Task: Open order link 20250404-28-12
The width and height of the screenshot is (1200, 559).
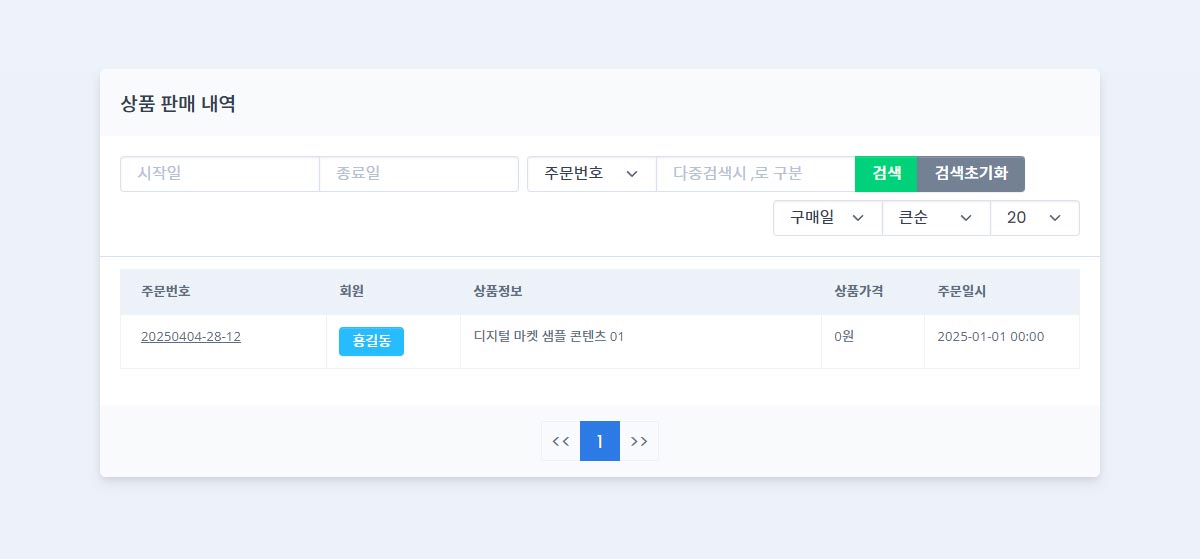Action: pos(191,337)
